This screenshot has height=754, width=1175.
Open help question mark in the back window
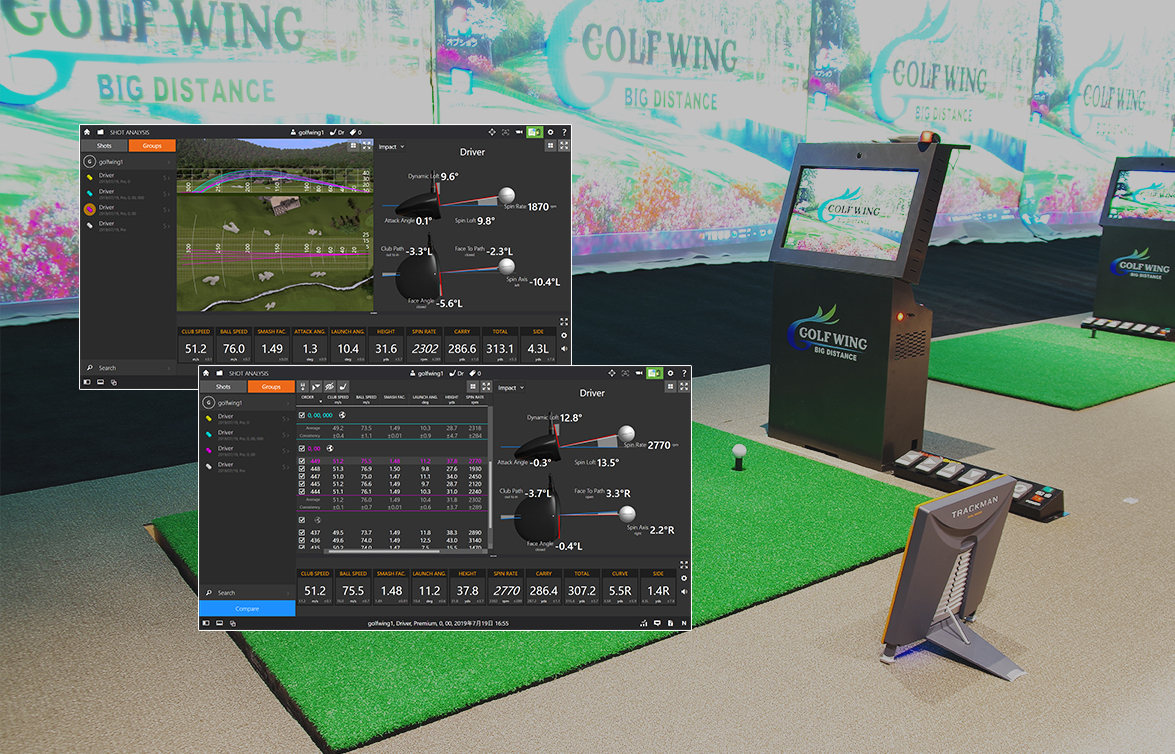[564, 132]
